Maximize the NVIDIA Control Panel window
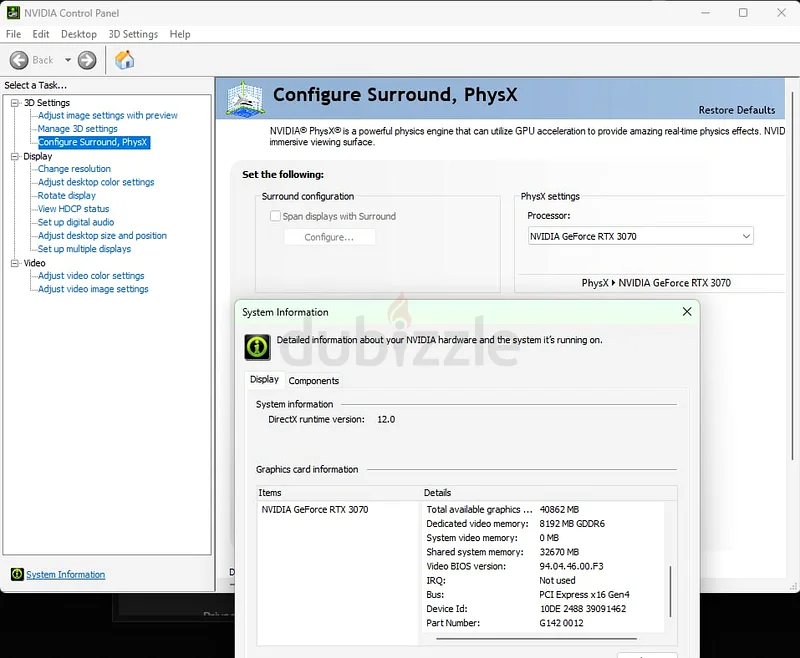 point(743,13)
